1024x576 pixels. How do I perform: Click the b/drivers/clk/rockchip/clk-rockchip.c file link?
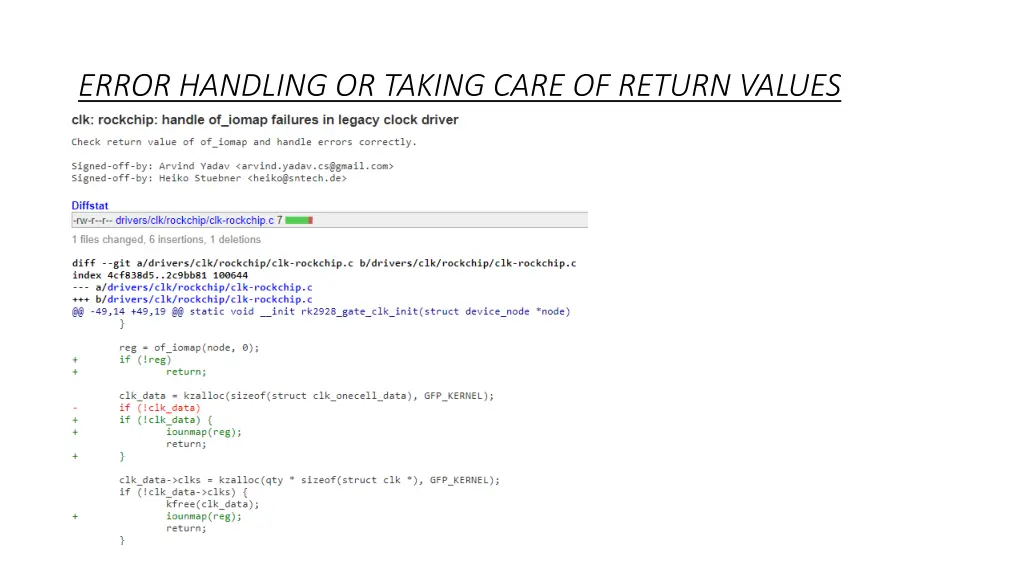coord(209,300)
